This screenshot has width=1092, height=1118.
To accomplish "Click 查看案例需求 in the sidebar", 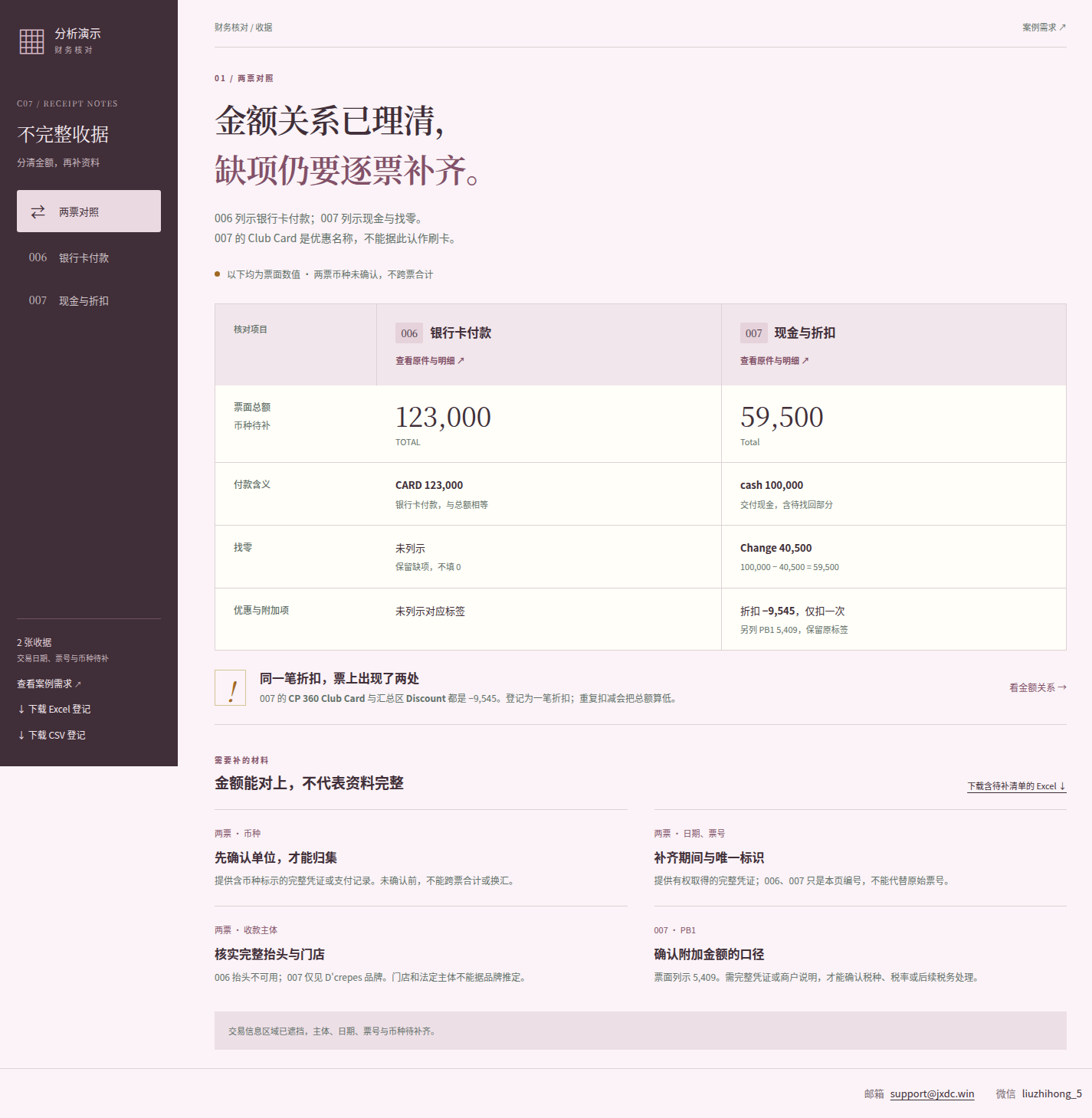I will click(49, 684).
